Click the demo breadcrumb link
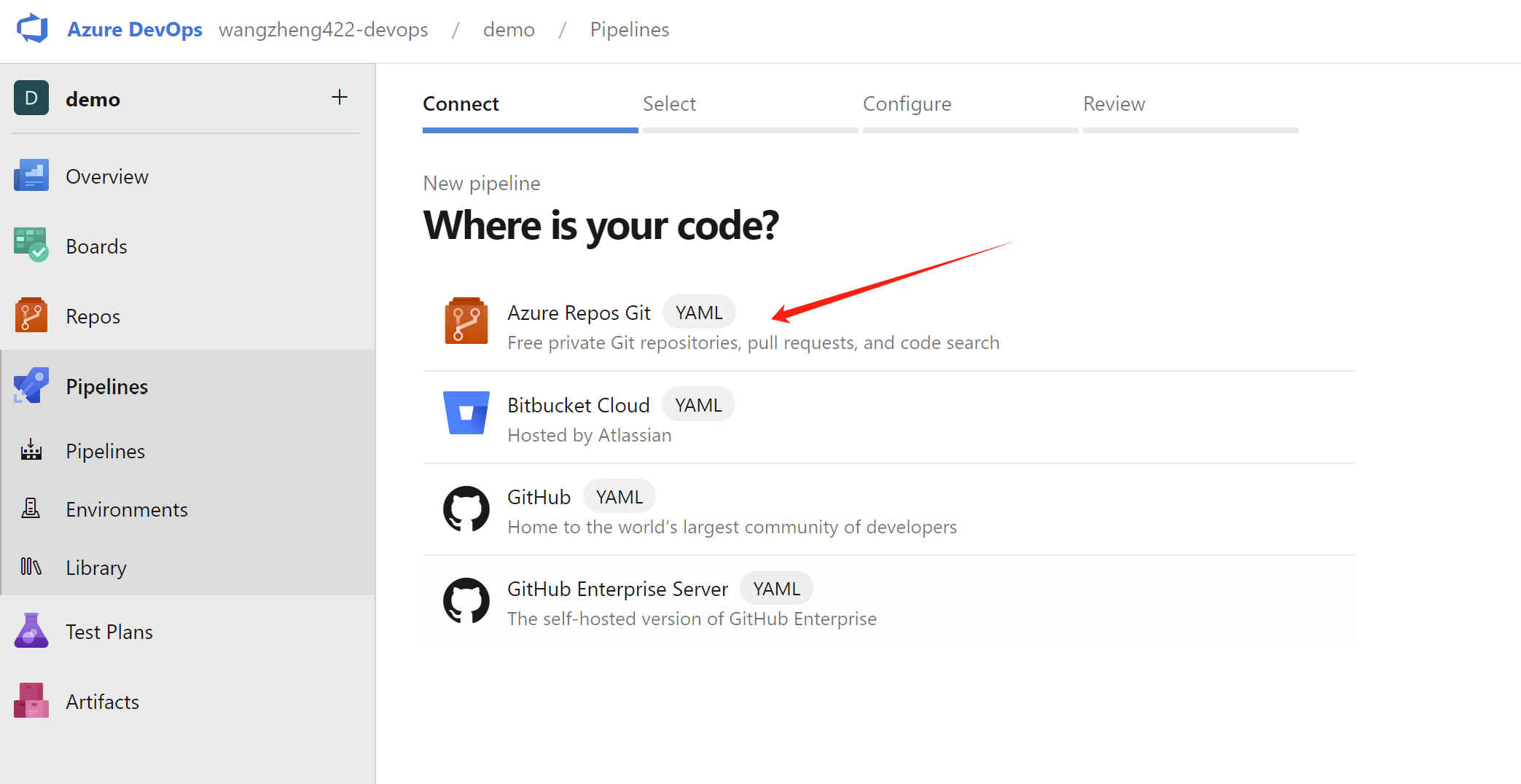Screen dimensions: 1521x784 click(509, 30)
